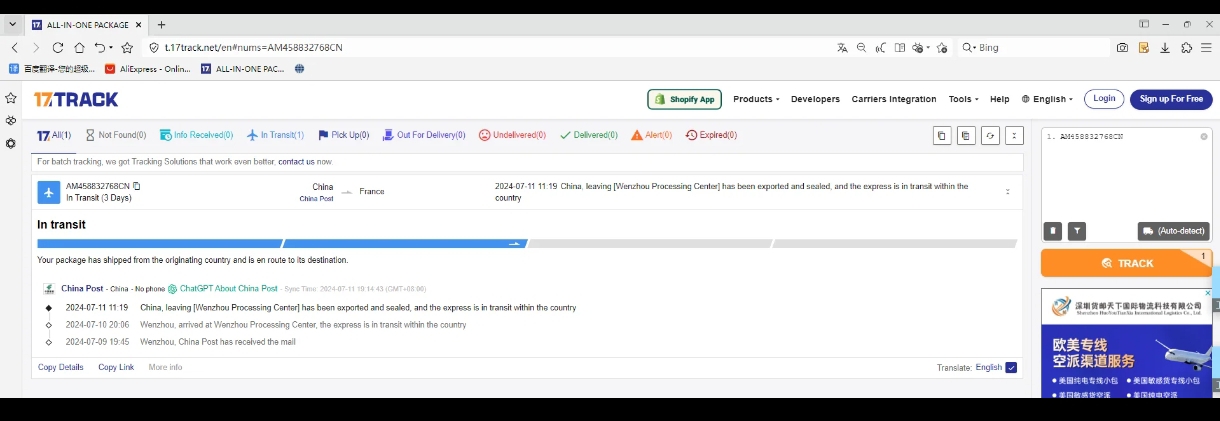
Task: Select the Delivered(0) filter tab
Action: pyautogui.click(x=588, y=135)
